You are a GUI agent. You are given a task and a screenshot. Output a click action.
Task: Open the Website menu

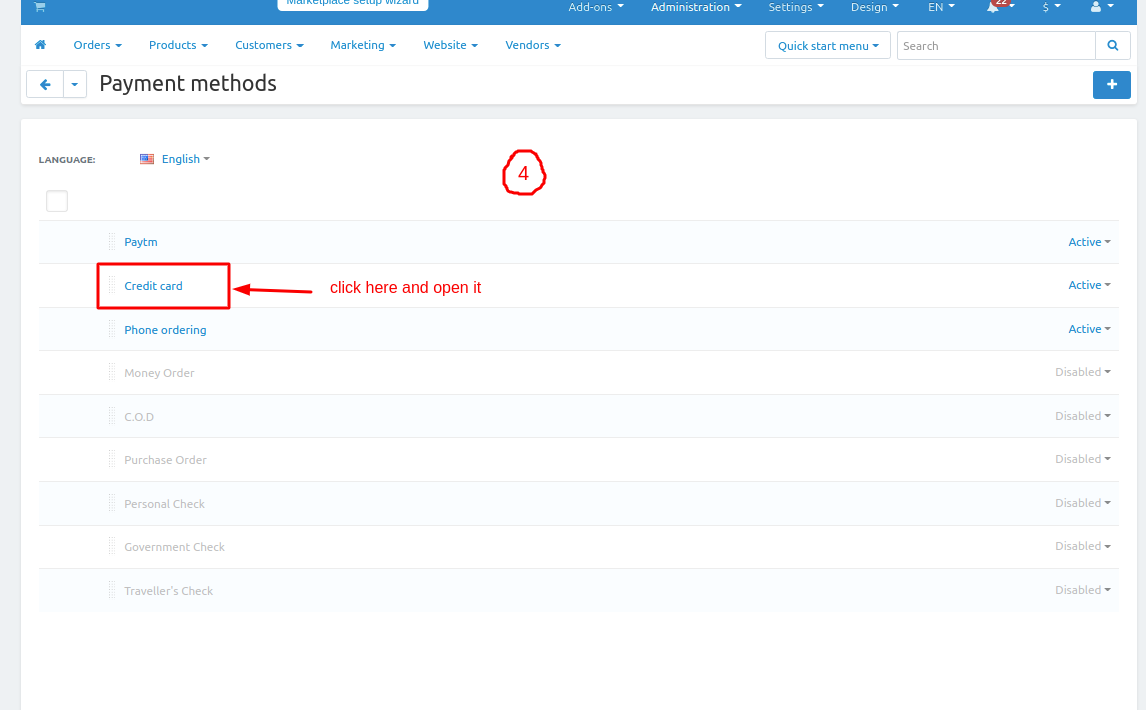click(450, 45)
